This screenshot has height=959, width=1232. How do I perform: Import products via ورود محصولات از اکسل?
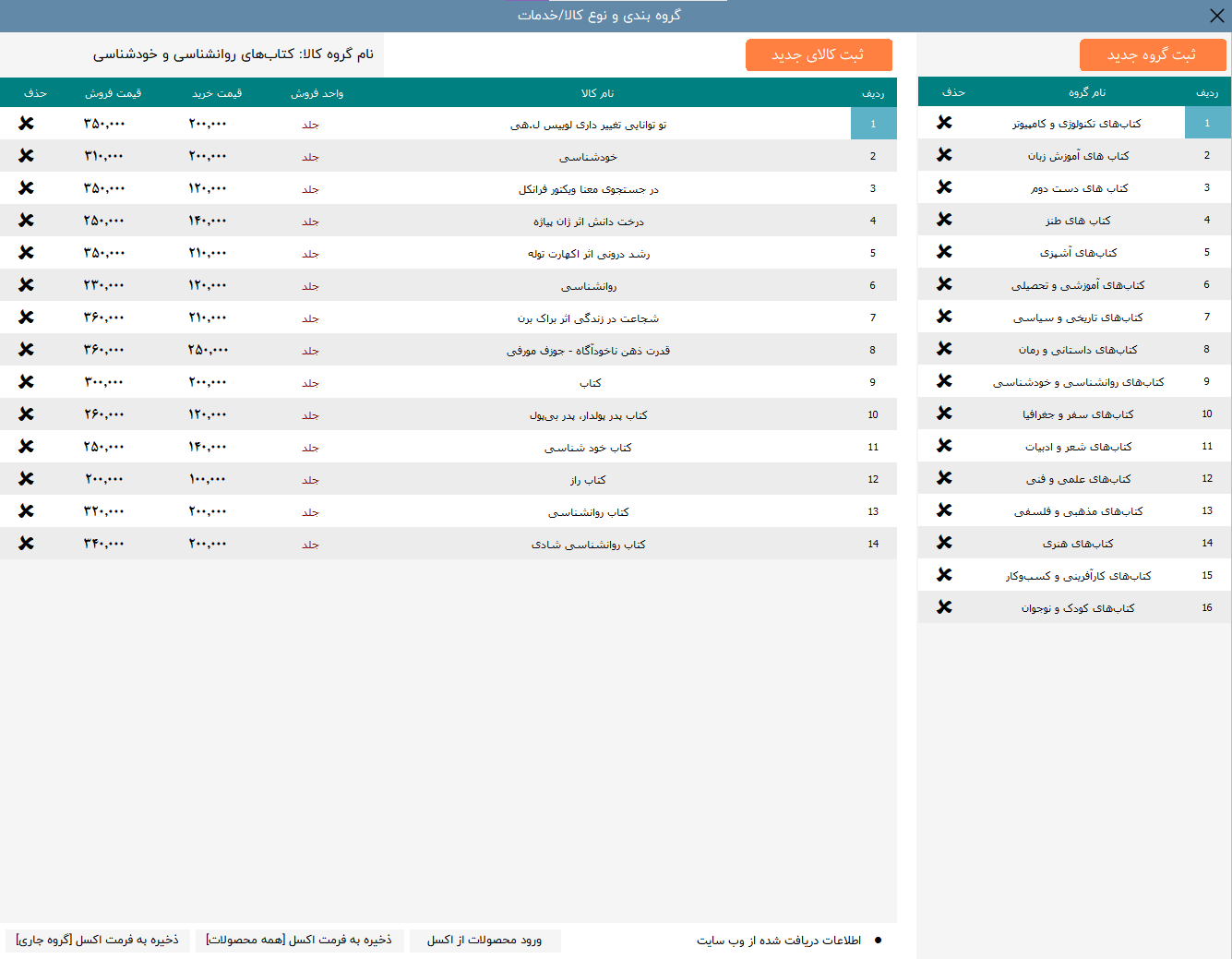click(x=484, y=941)
